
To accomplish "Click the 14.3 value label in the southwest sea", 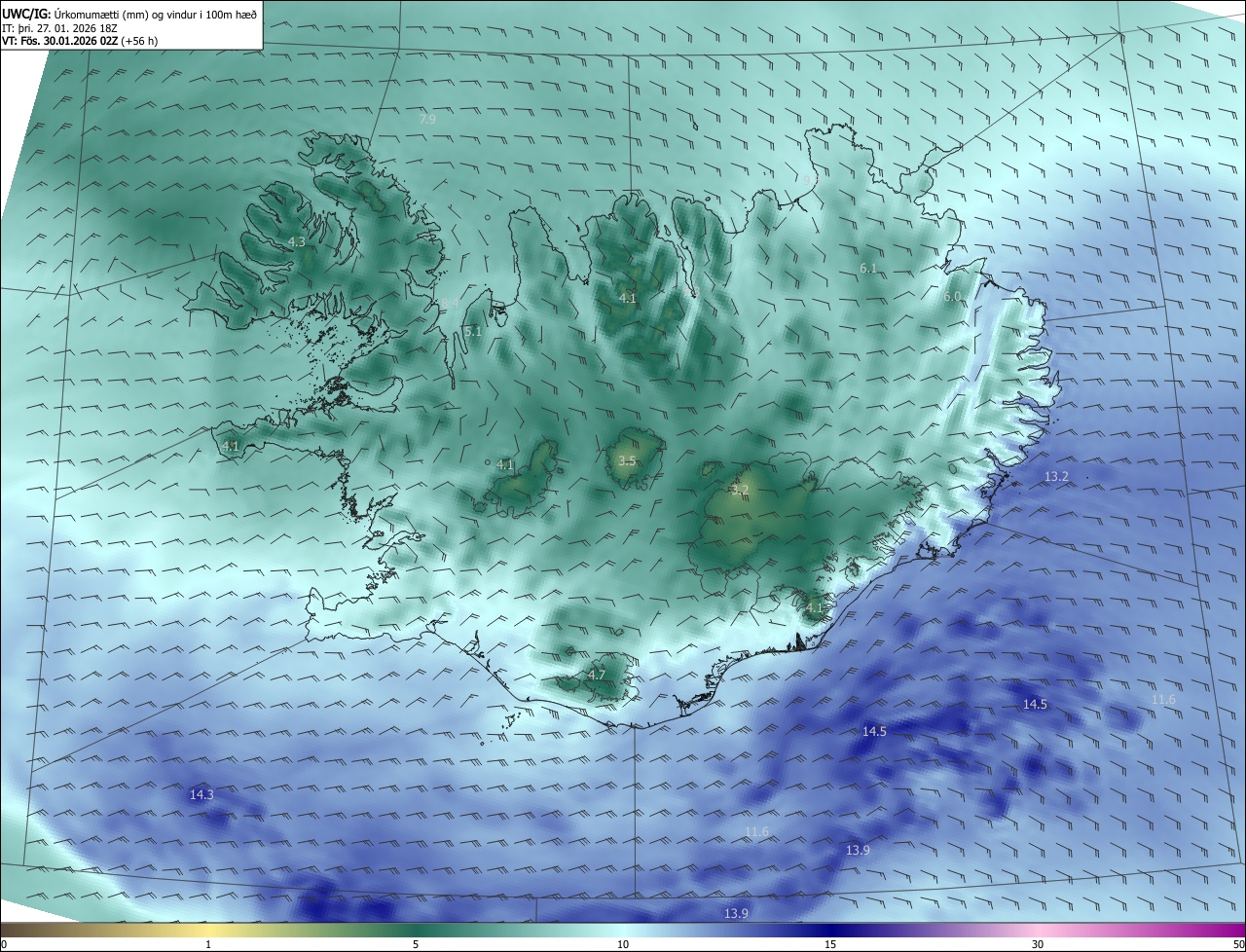I will pos(202,795).
